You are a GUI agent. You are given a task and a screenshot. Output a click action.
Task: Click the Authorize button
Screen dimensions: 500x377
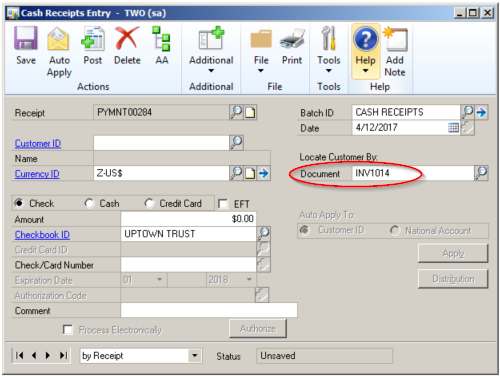(x=258, y=329)
